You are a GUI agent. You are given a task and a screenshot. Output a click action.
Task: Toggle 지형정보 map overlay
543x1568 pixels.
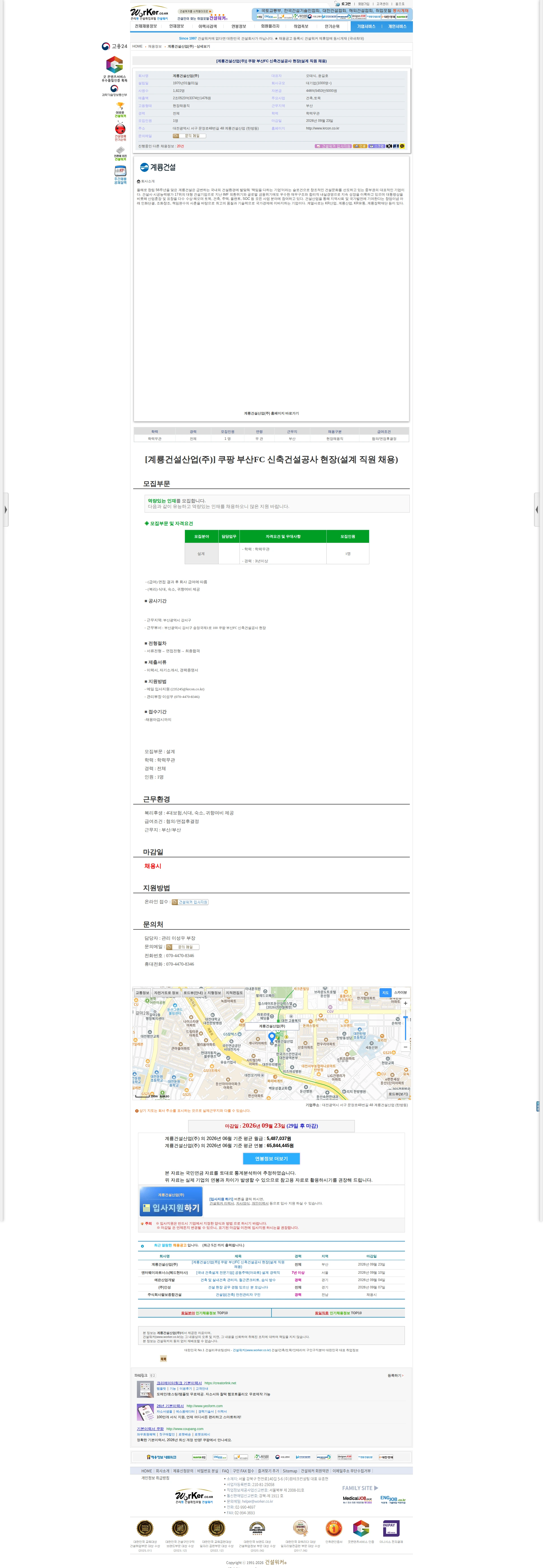214,993
